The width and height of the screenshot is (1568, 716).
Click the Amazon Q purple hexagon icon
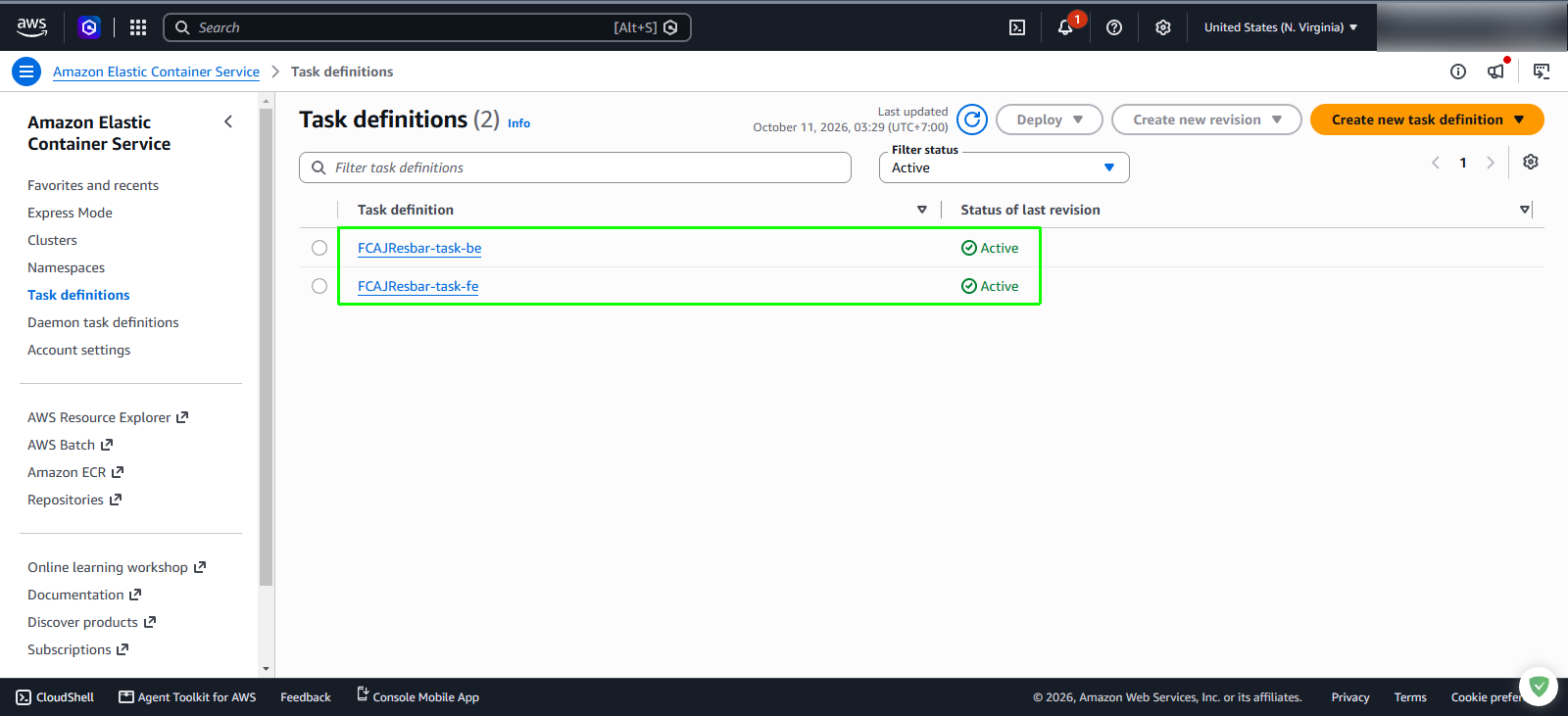tap(89, 27)
